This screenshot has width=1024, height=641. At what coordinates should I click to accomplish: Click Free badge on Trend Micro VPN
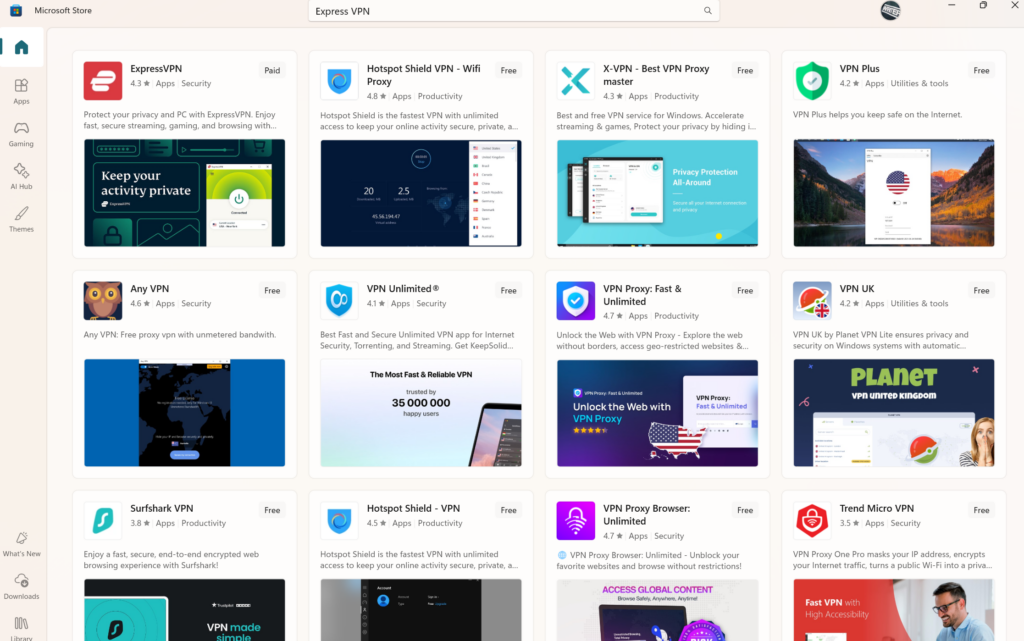(x=981, y=510)
